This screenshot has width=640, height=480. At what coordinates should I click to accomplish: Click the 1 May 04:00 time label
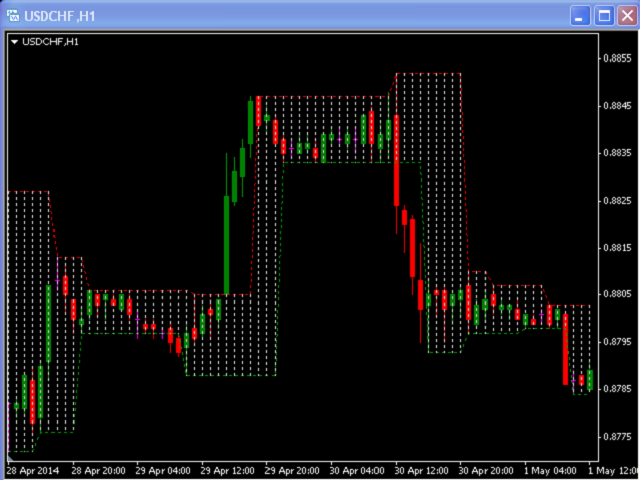tap(550, 471)
